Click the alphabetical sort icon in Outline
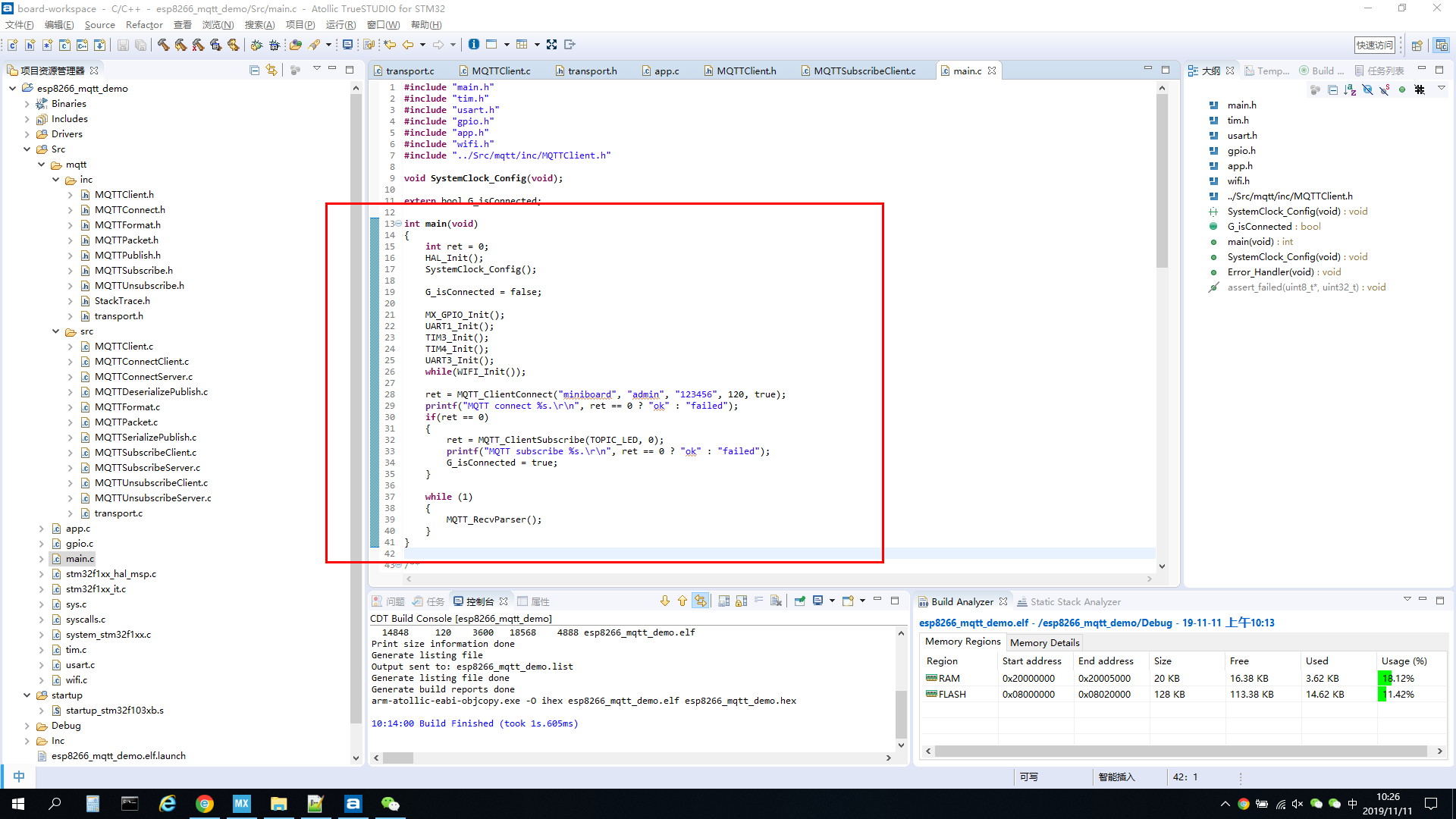1456x819 pixels. coord(1350,89)
